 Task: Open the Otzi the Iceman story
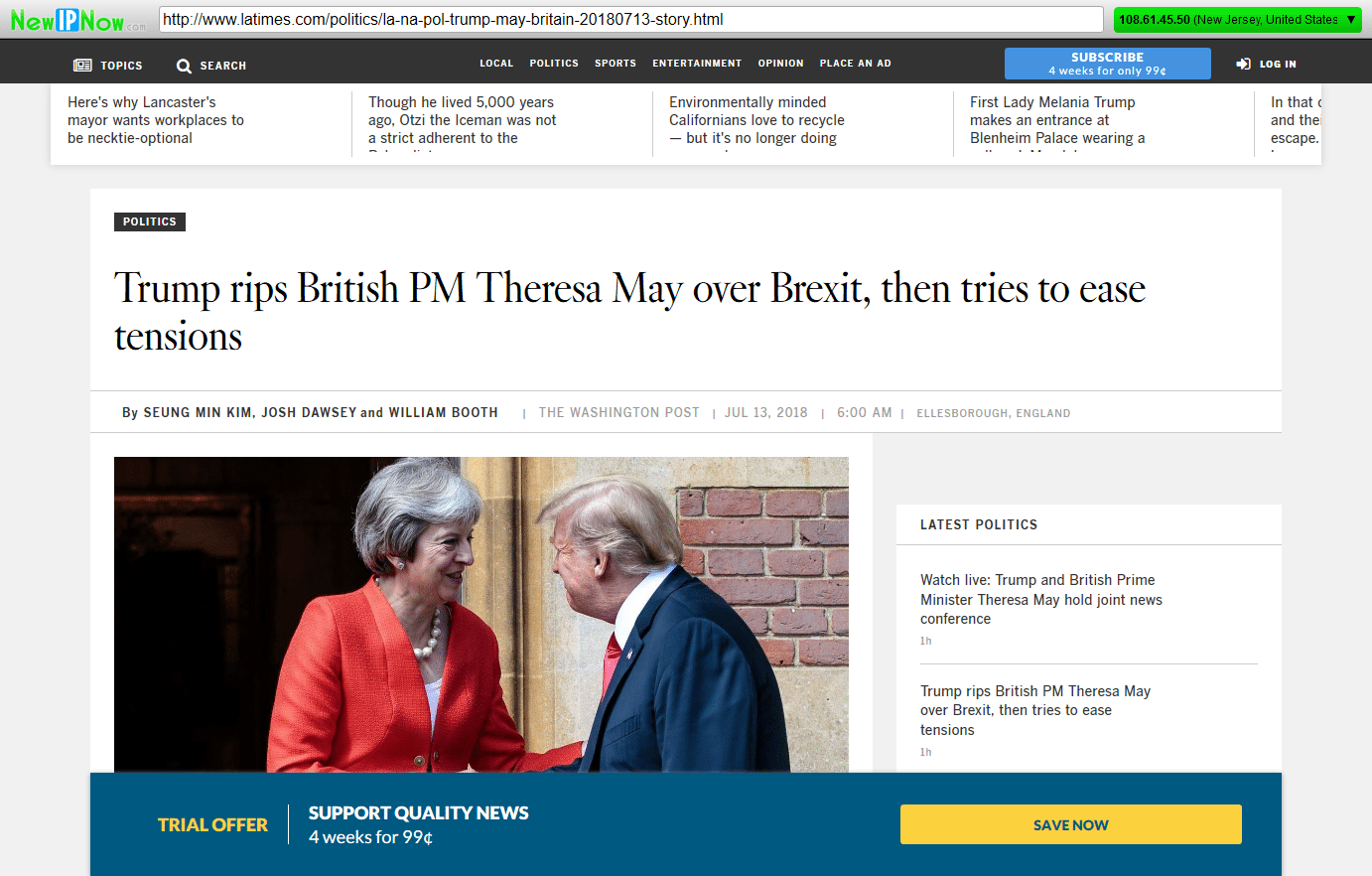tap(463, 120)
